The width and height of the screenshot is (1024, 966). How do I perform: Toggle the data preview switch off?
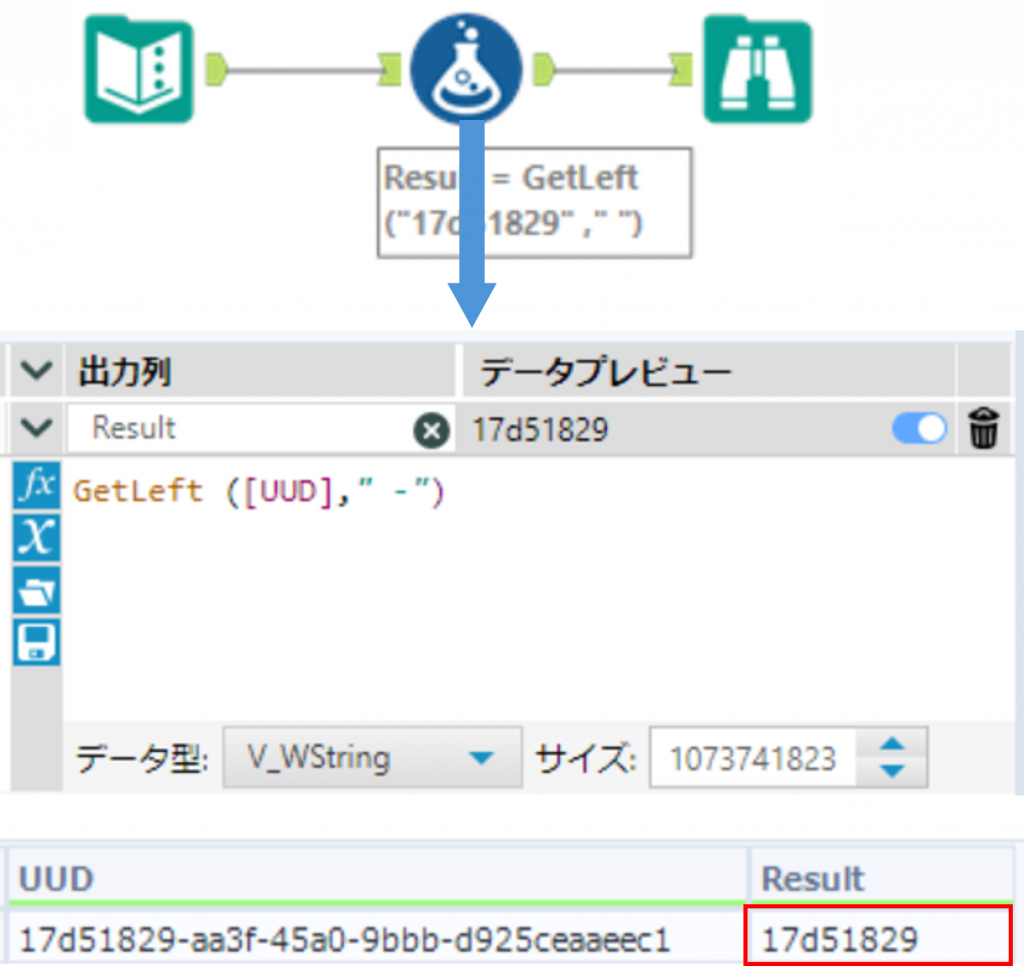tap(919, 430)
